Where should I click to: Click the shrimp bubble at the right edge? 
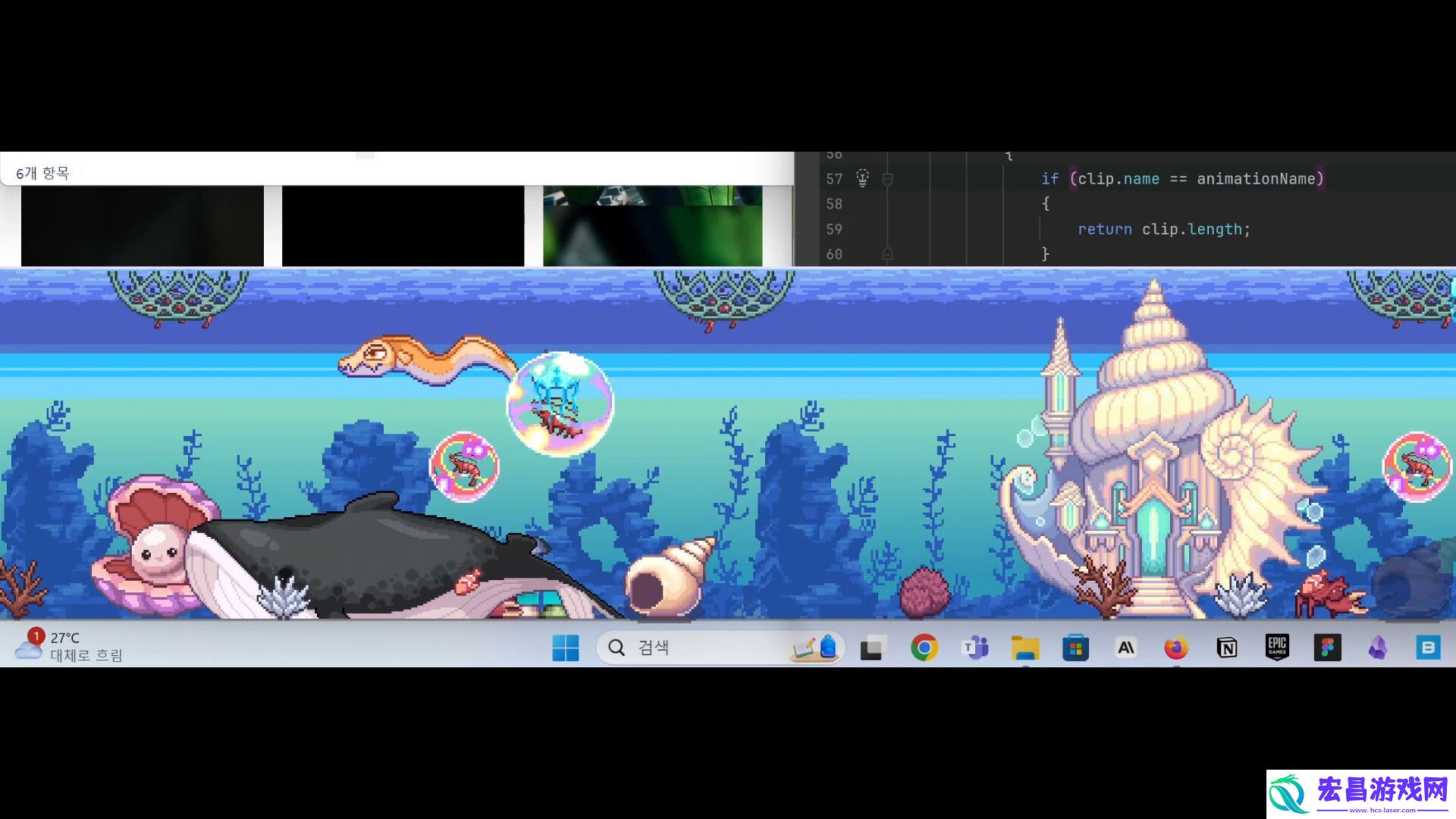pyautogui.click(x=1417, y=466)
